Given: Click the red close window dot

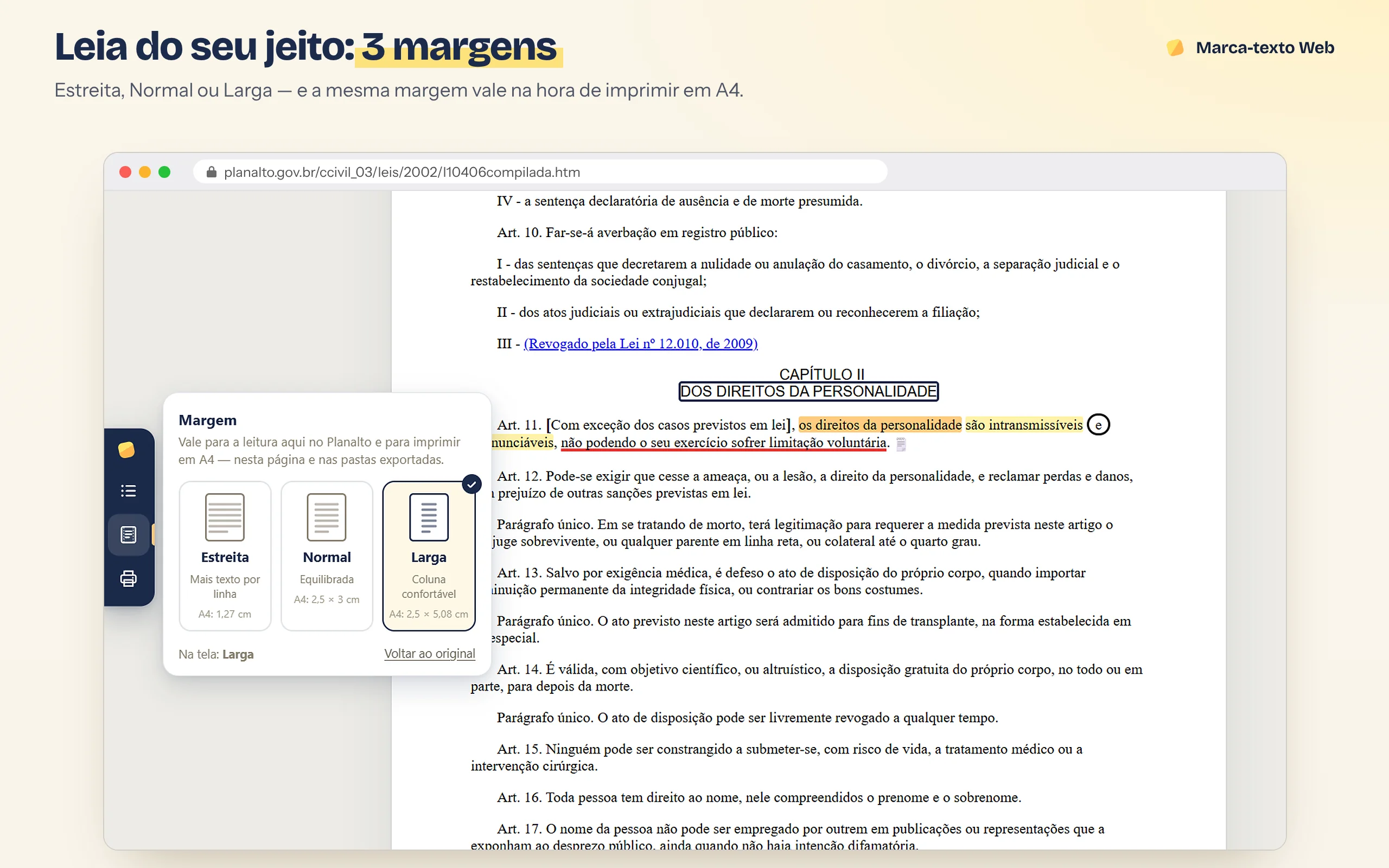Looking at the screenshot, I should pyautogui.click(x=125, y=171).
